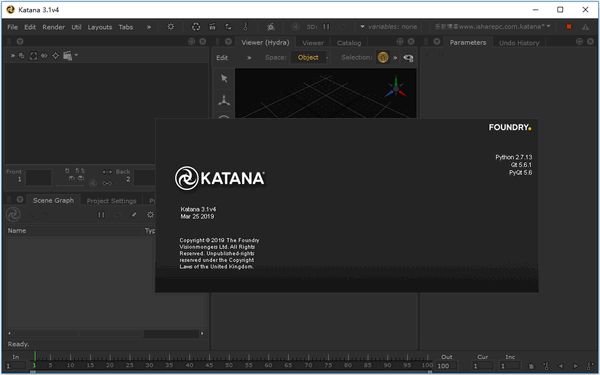Click the In frame input field
This screenshot has width=600, height=375.
(16, 366)
